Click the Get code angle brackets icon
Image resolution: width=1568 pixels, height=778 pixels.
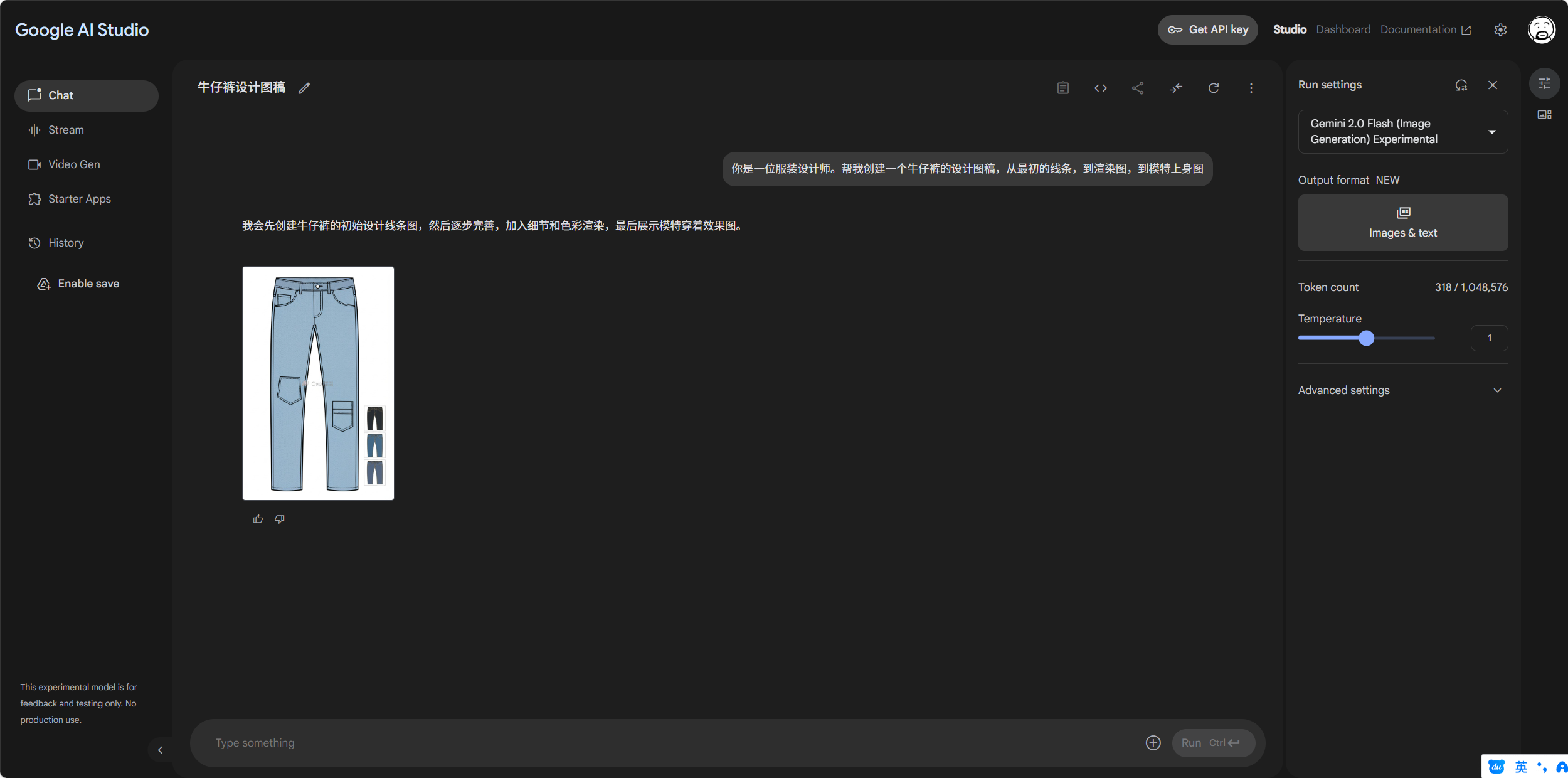1100,88
